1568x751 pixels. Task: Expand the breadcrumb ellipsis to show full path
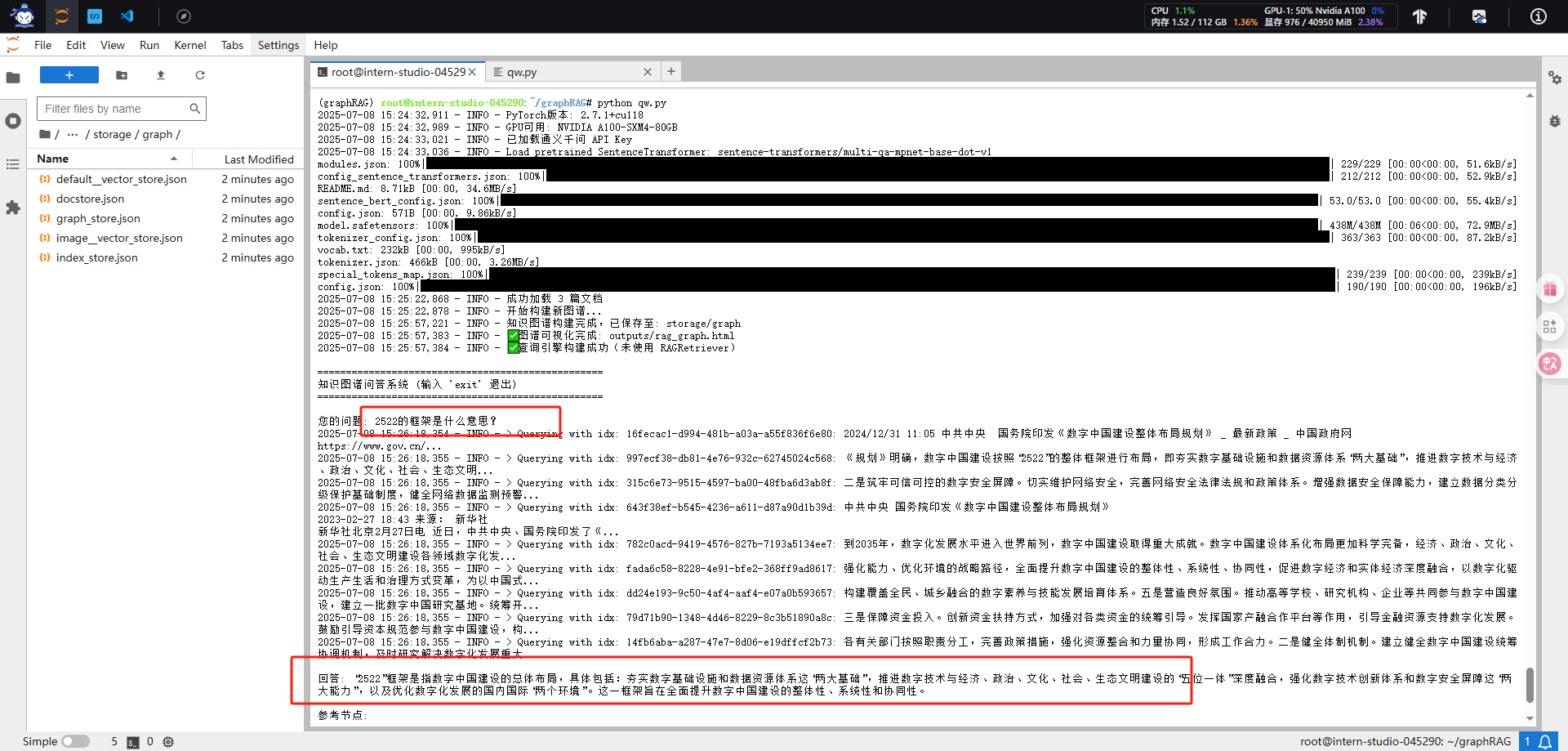pos(72,134)
